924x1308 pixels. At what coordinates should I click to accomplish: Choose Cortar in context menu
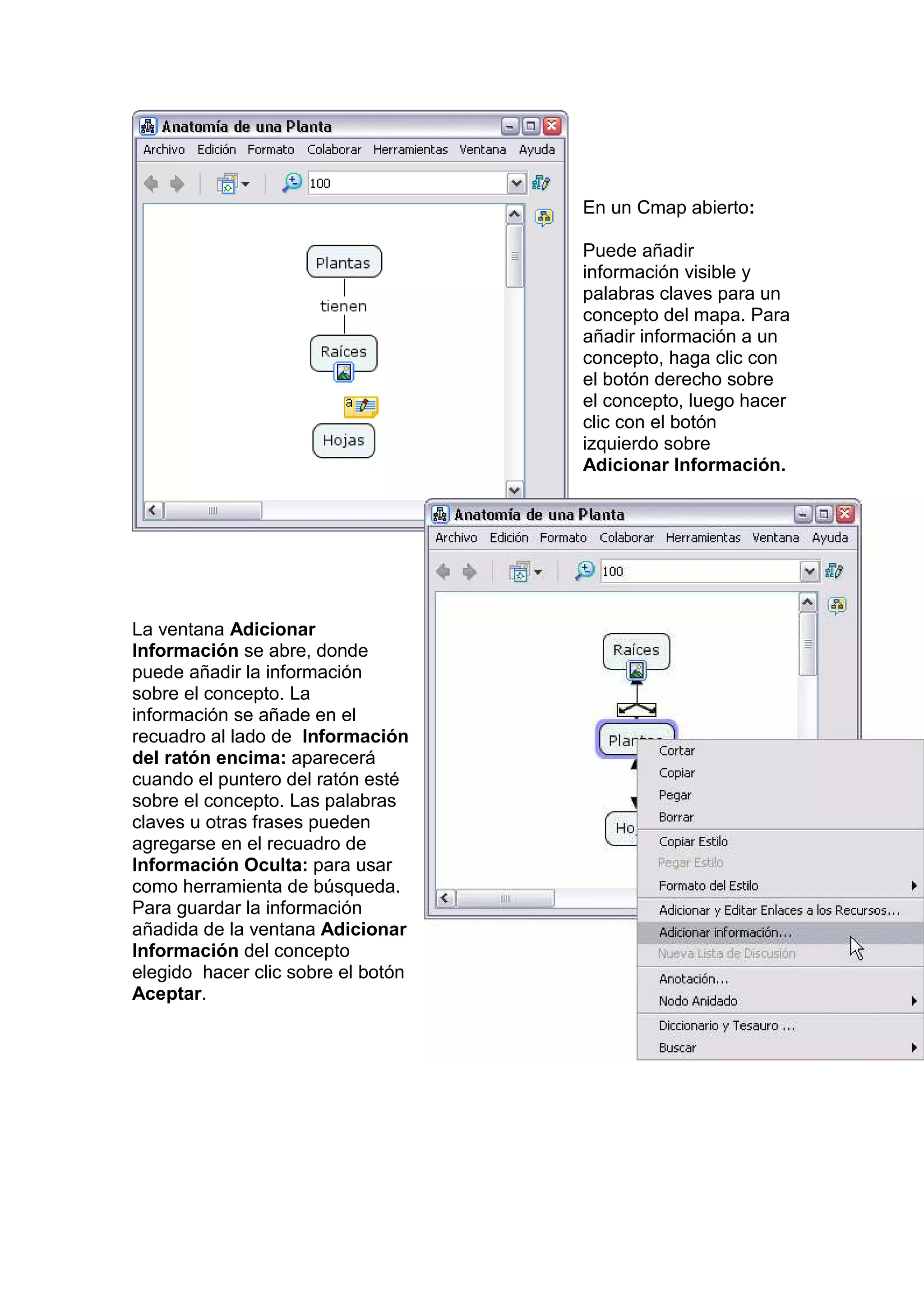point(780,751)
